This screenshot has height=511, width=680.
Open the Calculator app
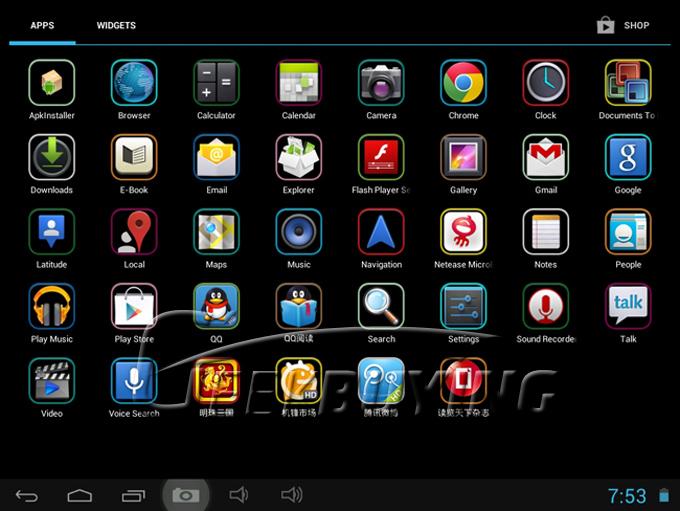coord(216,83)
